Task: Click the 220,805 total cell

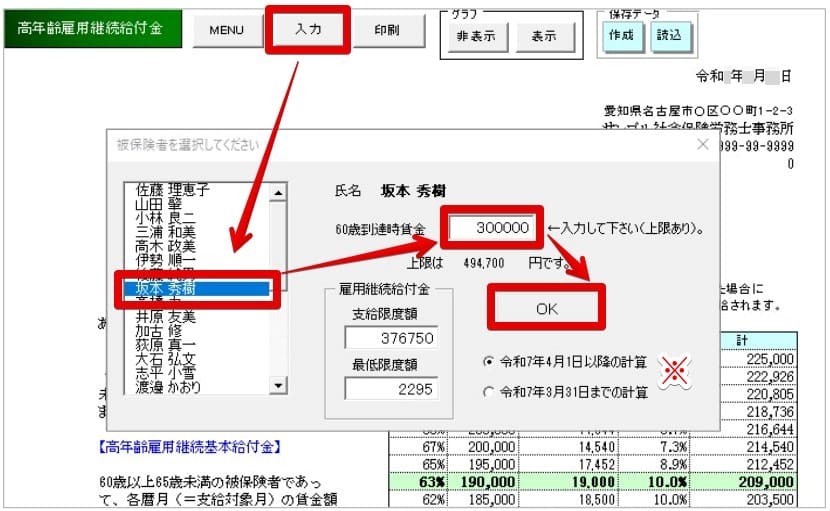Action: tap(759, 394)
